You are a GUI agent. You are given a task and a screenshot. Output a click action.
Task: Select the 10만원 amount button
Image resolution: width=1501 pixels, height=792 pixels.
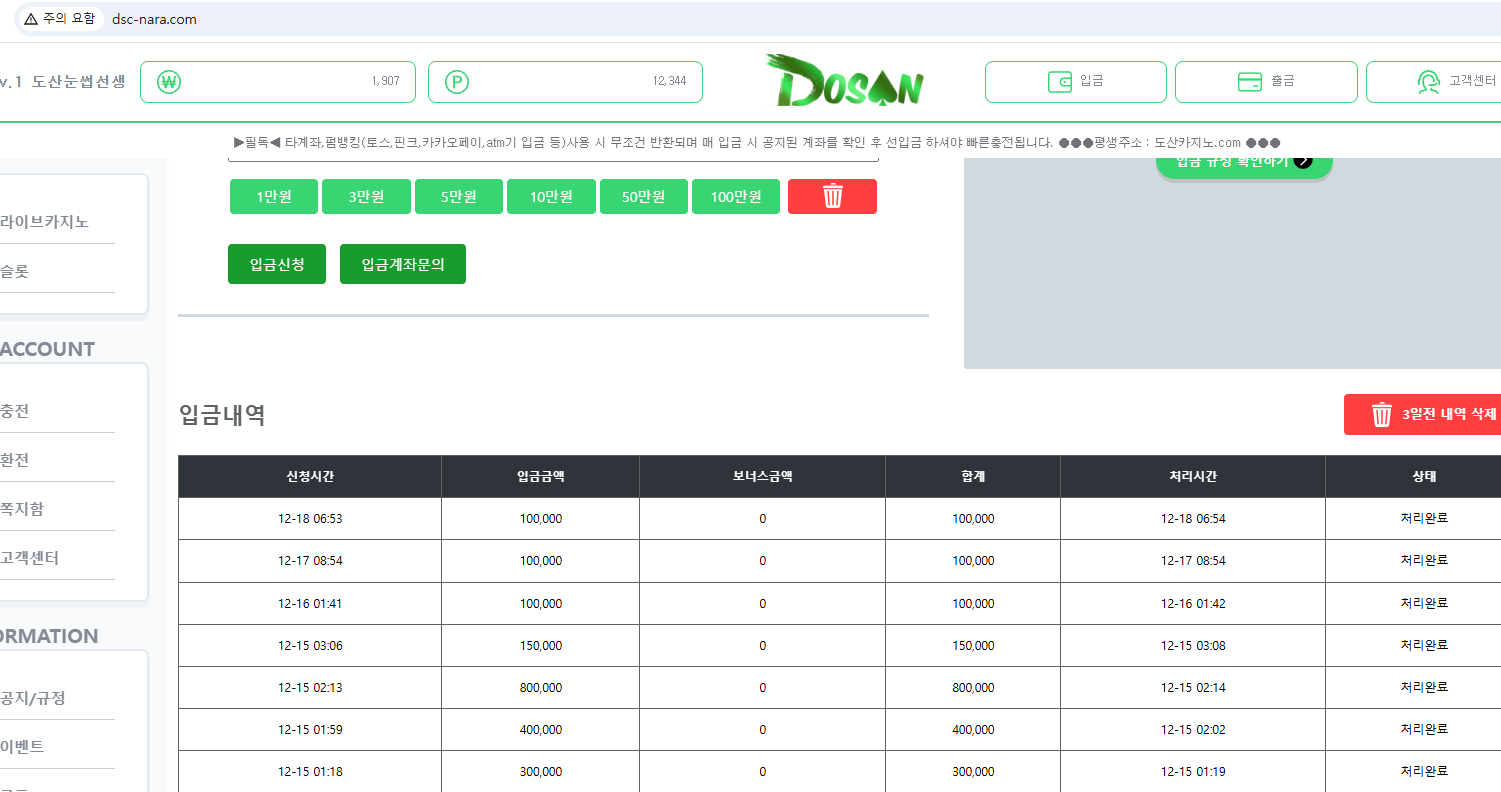551,197
